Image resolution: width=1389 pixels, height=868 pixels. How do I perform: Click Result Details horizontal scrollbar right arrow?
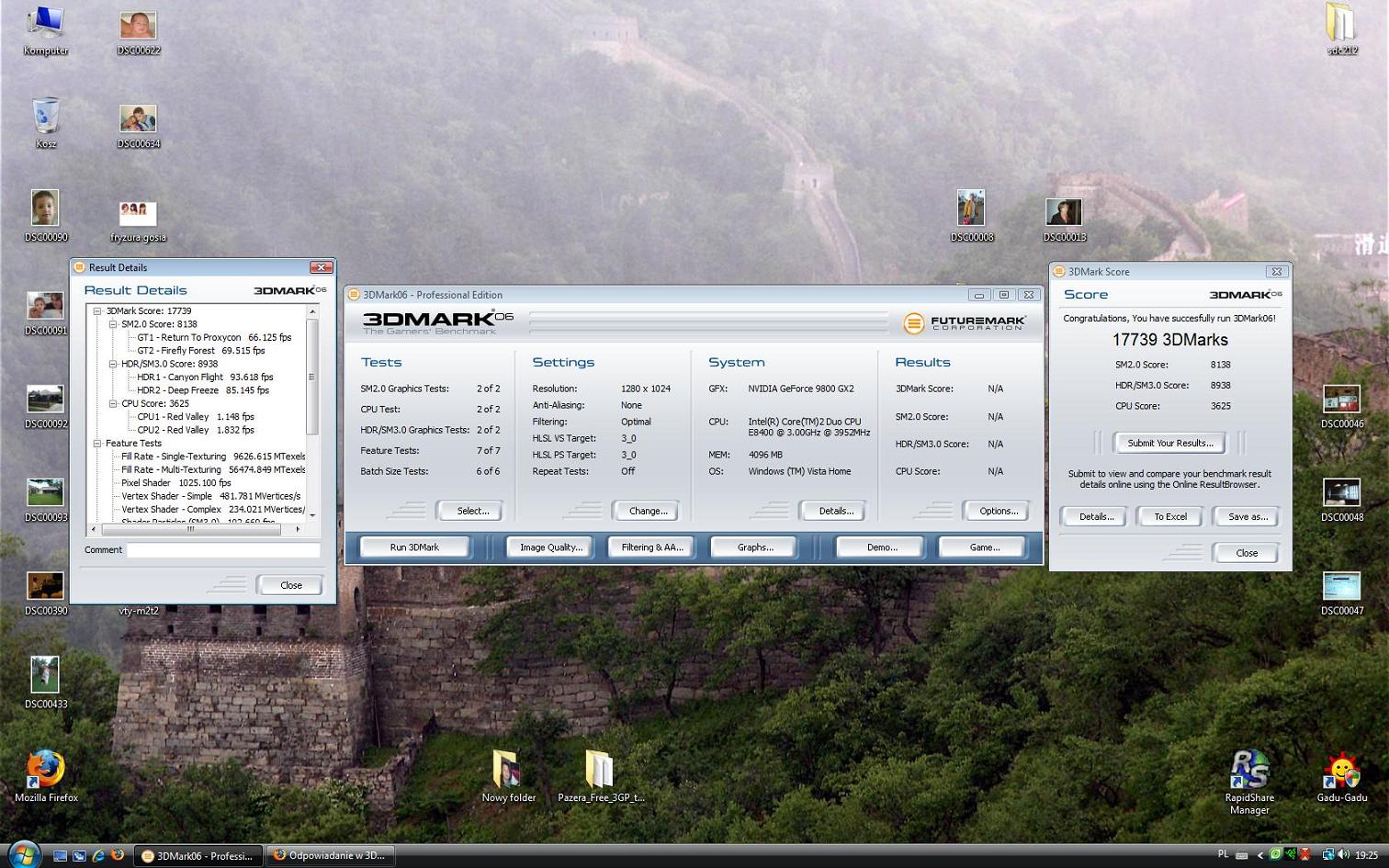298,529
